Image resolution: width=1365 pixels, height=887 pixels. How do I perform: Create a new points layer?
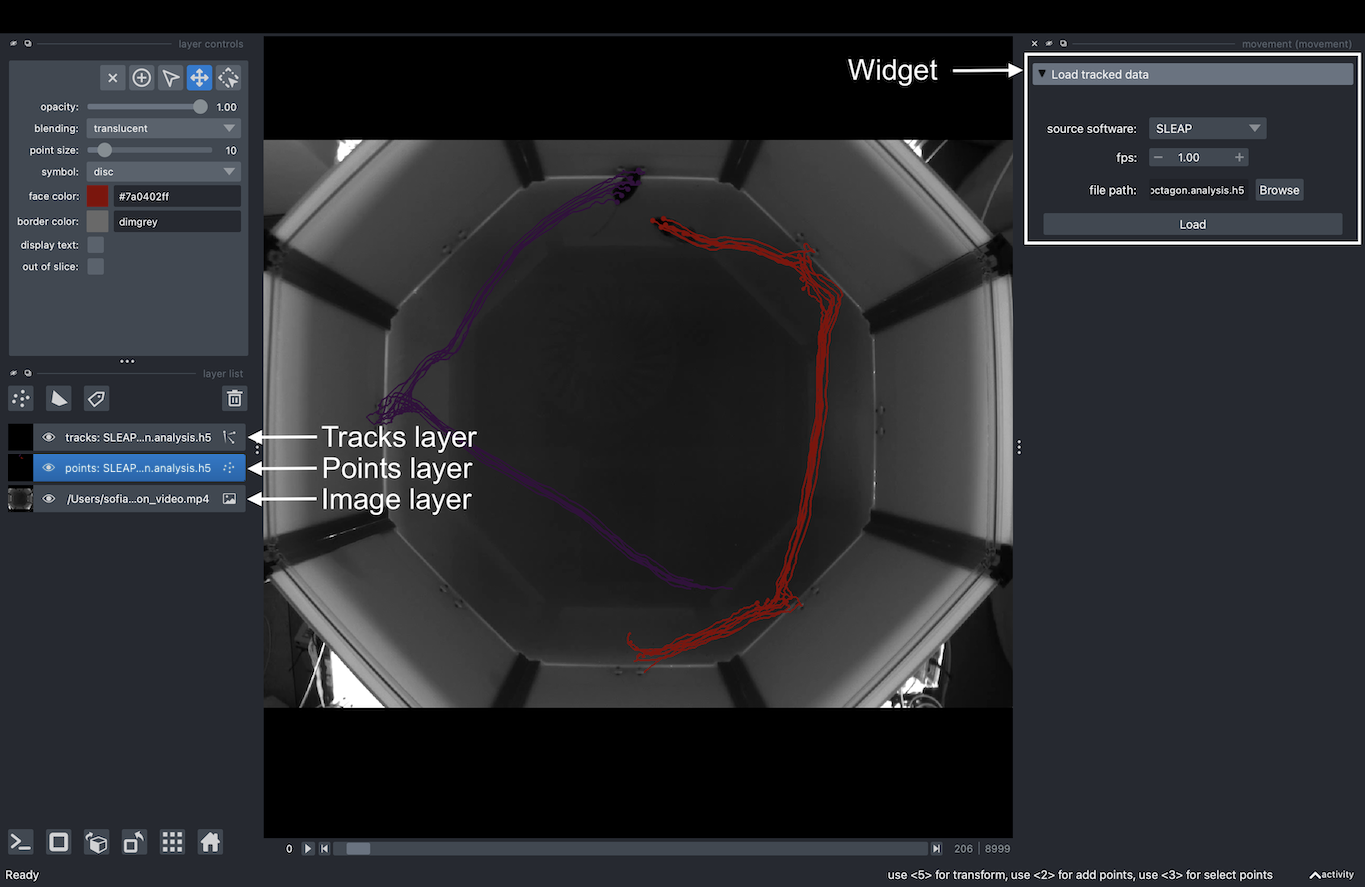click(x=20, y=398)
